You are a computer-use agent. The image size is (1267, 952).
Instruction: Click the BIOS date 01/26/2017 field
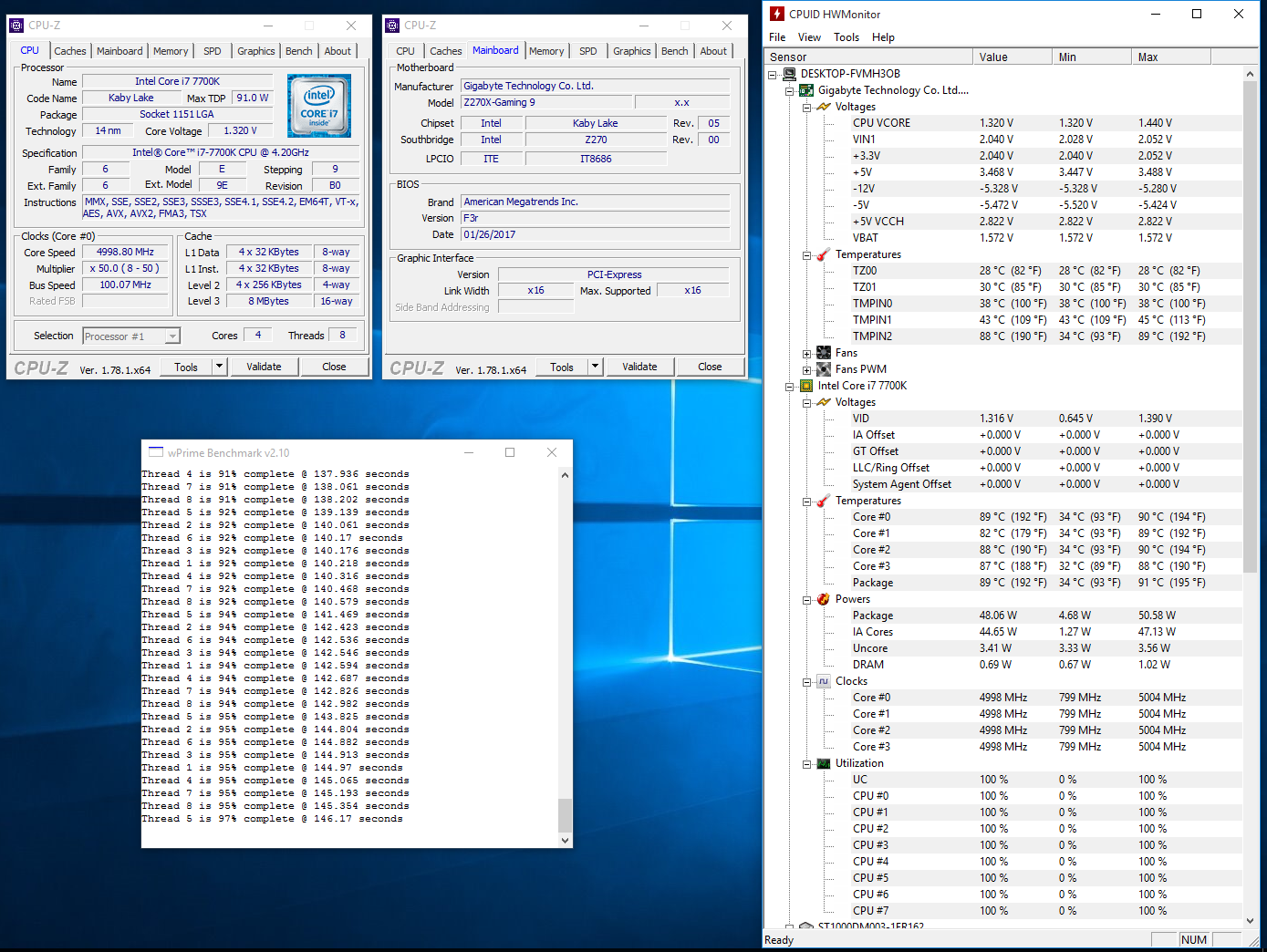coord(595,234)
